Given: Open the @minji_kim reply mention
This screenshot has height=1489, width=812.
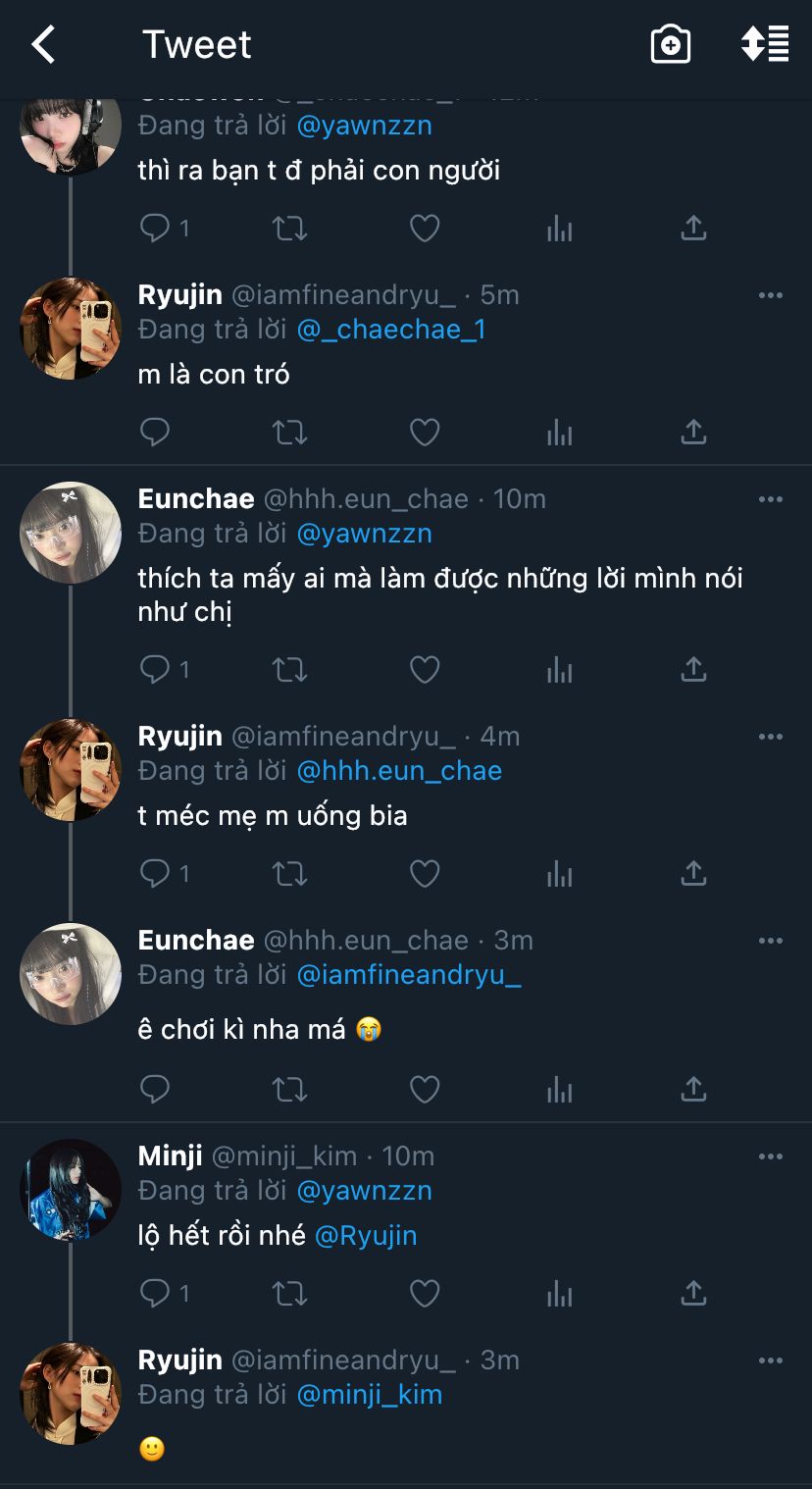Looking at the screenshot, I should point(369,1395).
